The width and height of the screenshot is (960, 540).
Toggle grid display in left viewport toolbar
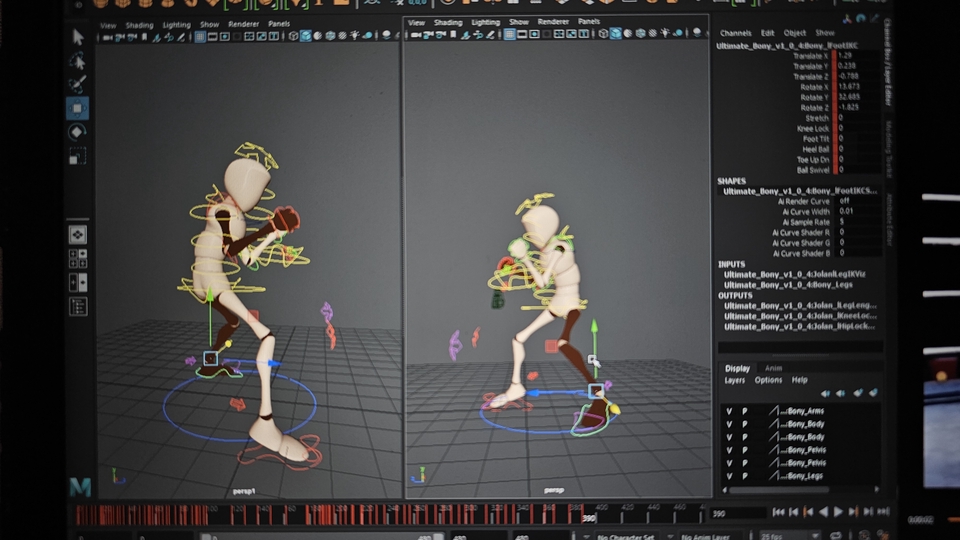pos(199,36)
